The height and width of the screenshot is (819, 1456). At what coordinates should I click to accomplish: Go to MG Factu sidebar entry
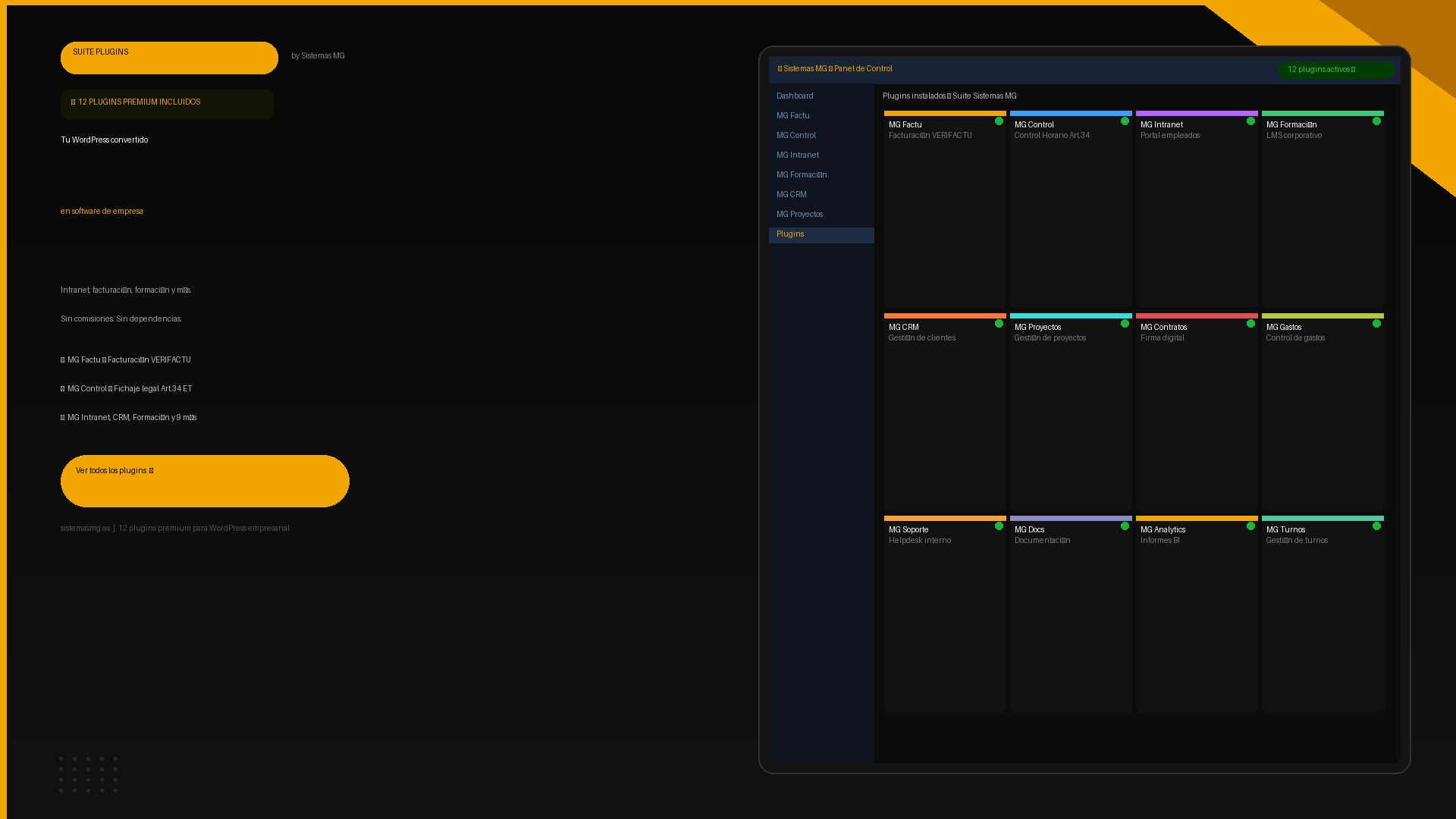click(793, 116)
